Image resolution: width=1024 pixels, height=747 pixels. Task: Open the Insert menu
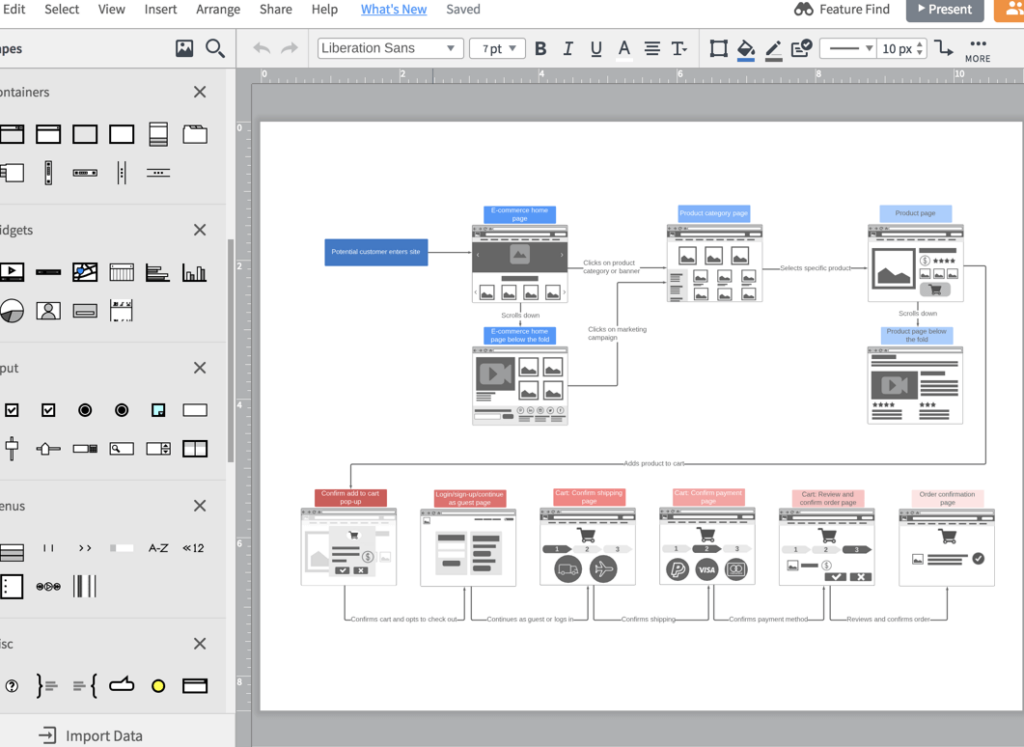(x=160, y=9)
